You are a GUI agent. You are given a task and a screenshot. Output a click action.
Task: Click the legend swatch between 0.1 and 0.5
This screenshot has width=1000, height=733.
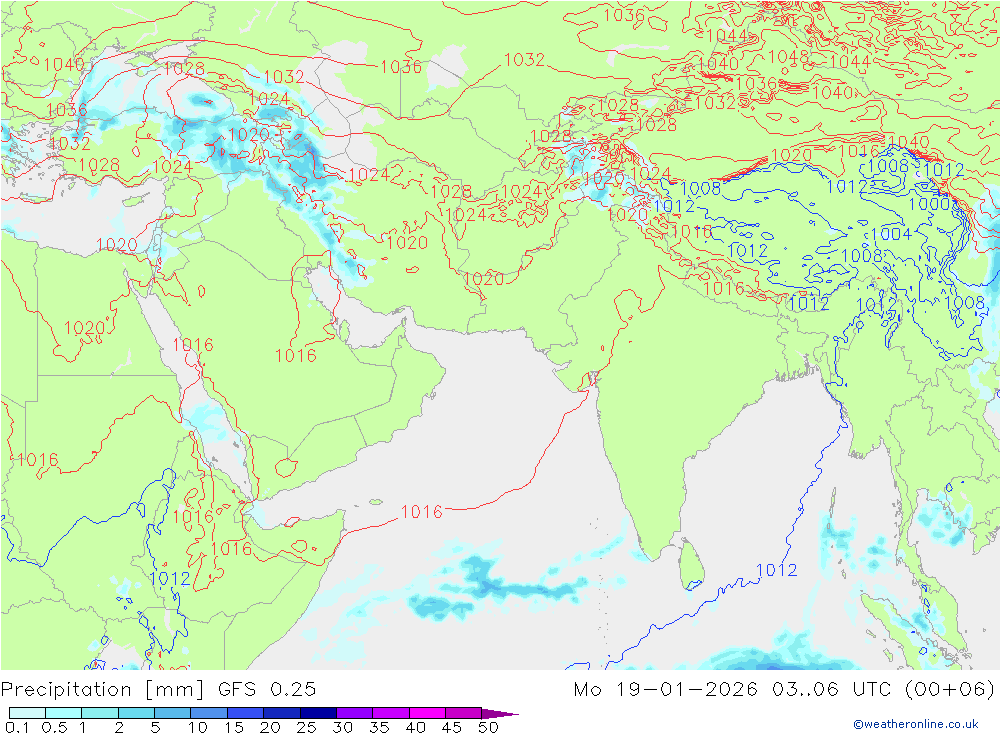click(x=27, y=713)
